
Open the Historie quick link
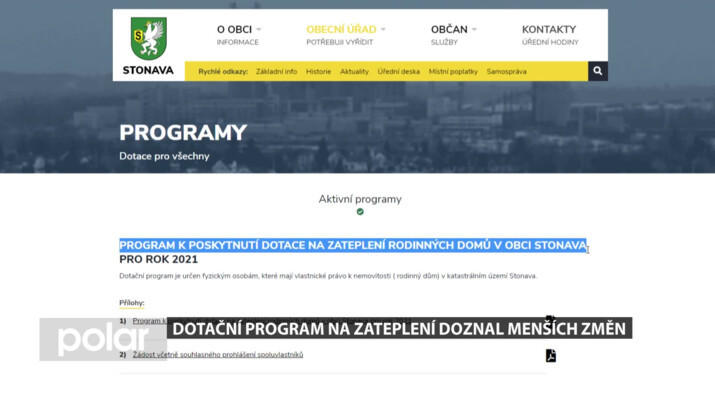pyautogui.click(x=318, y=72)
